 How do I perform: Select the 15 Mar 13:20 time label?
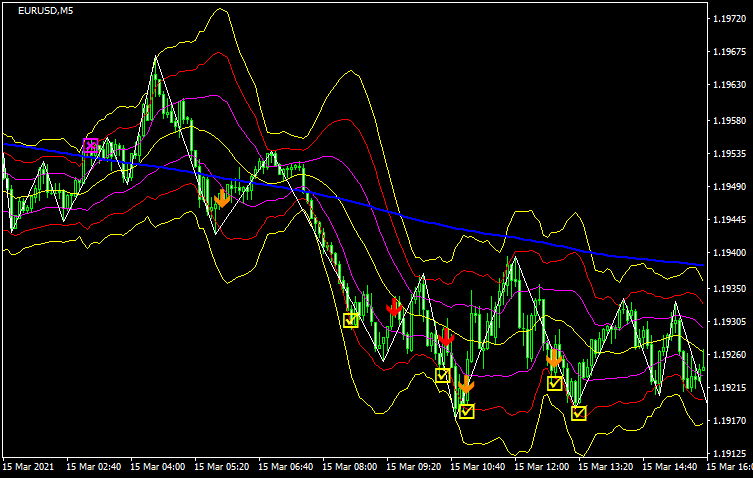tap(606, 466)
